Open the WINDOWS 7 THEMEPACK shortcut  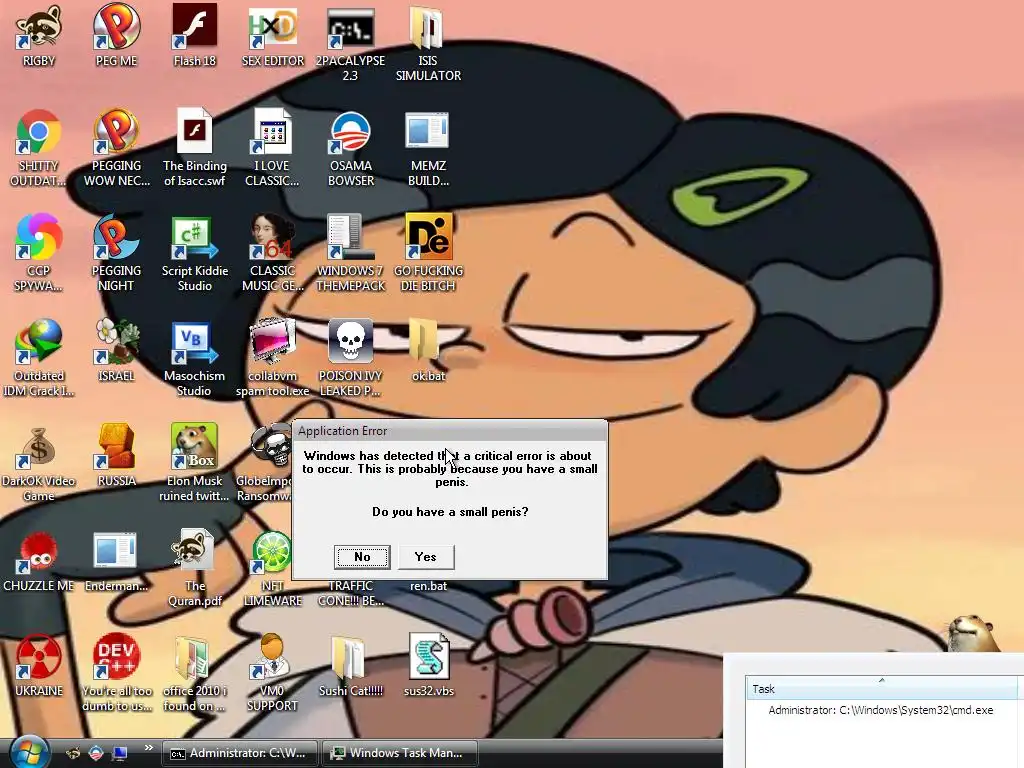351,253
